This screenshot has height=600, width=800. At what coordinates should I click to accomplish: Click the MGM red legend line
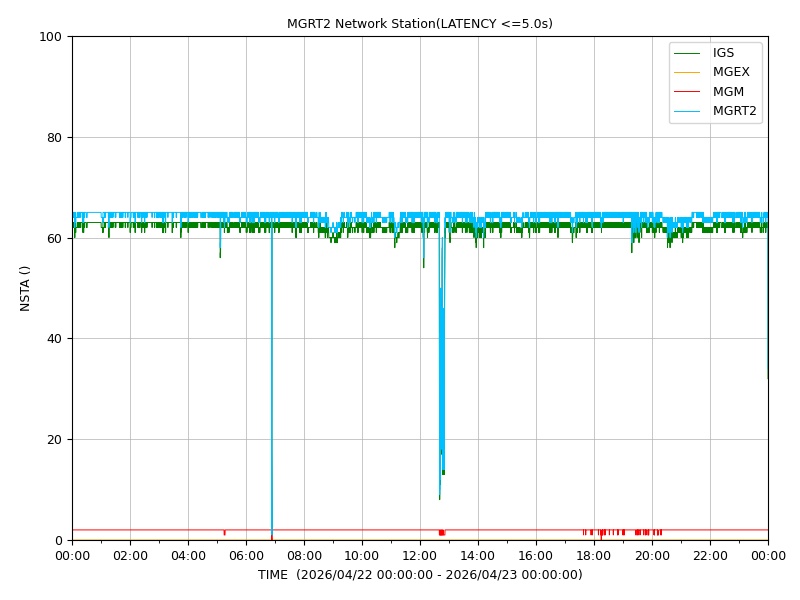click(687, 92)
